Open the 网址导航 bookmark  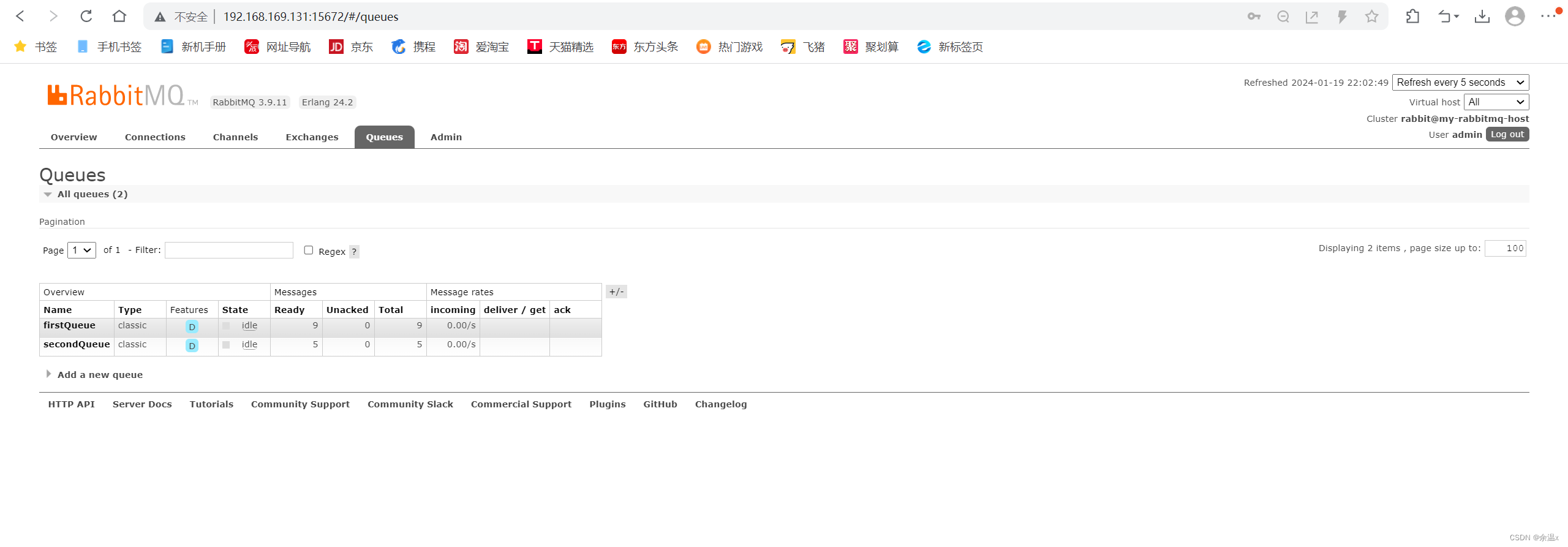click(278, 47)
